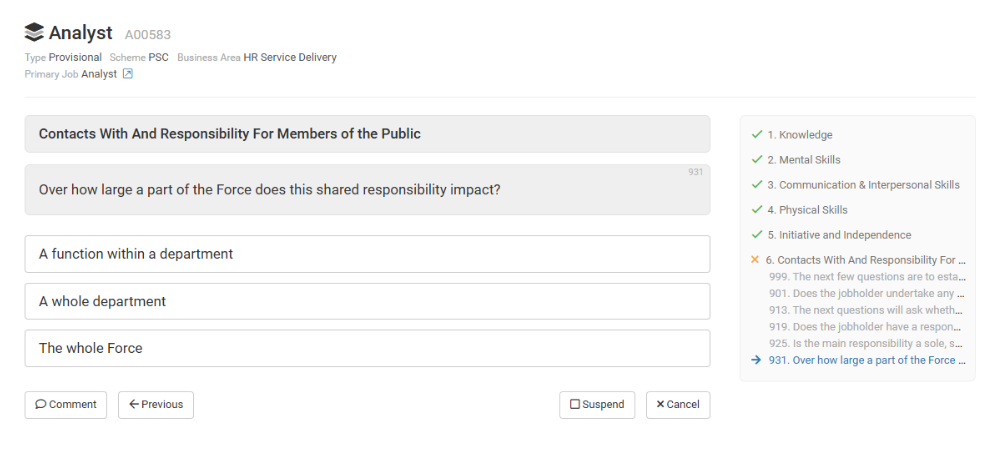This screenshot has height=450, width=1000.
Task: Click the checkmark beside Initiative and Independence
Action: pyautogui.click(x=757, y=235)
